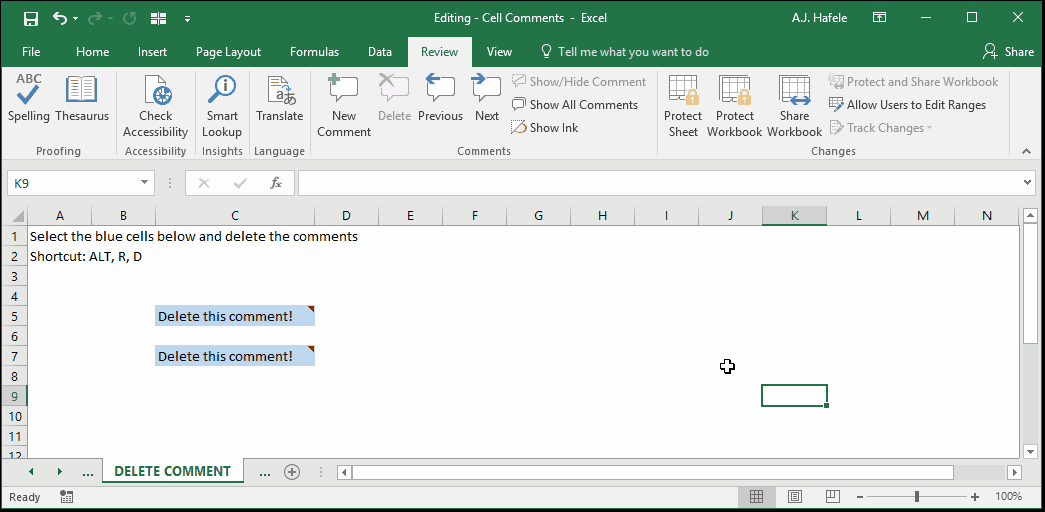Click the vertical scrollbar up arrow
The width and height of the screenshot is (1045, 512).
pyautogui.click(x=1030, y=216)
